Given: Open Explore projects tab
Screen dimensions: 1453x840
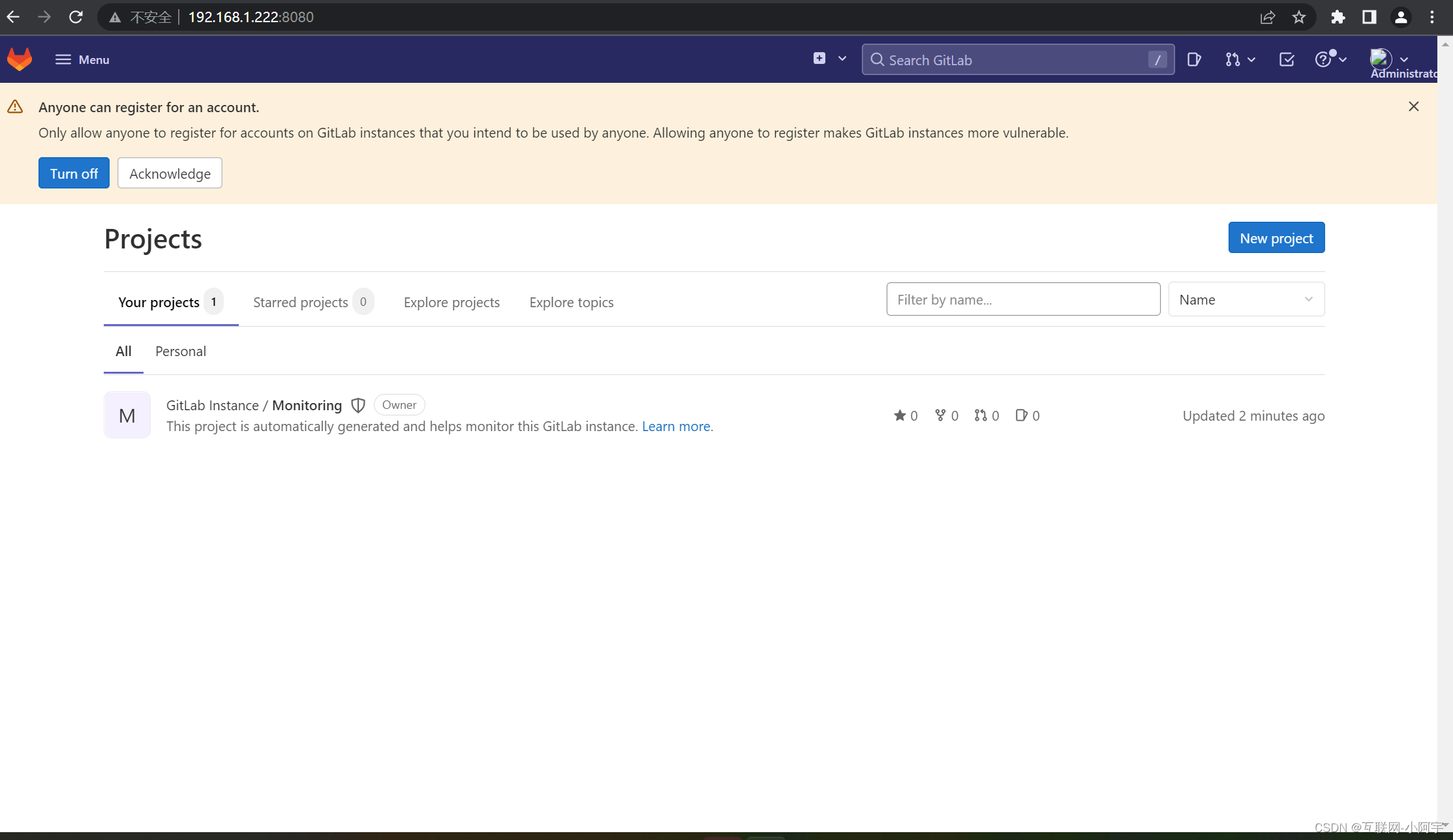Looking at the screenshot, I should 451,302.
